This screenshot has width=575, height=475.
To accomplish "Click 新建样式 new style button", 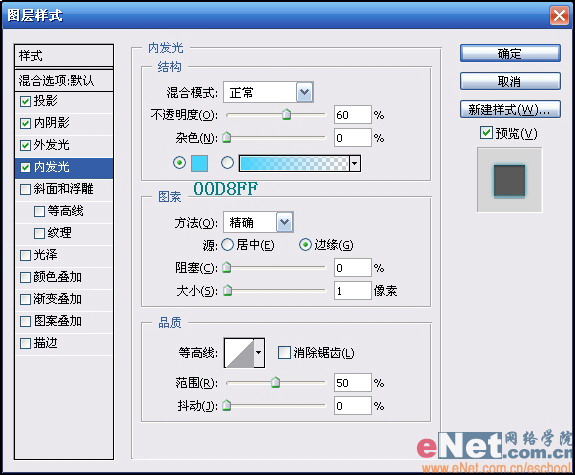I will (x=510, y=109).
